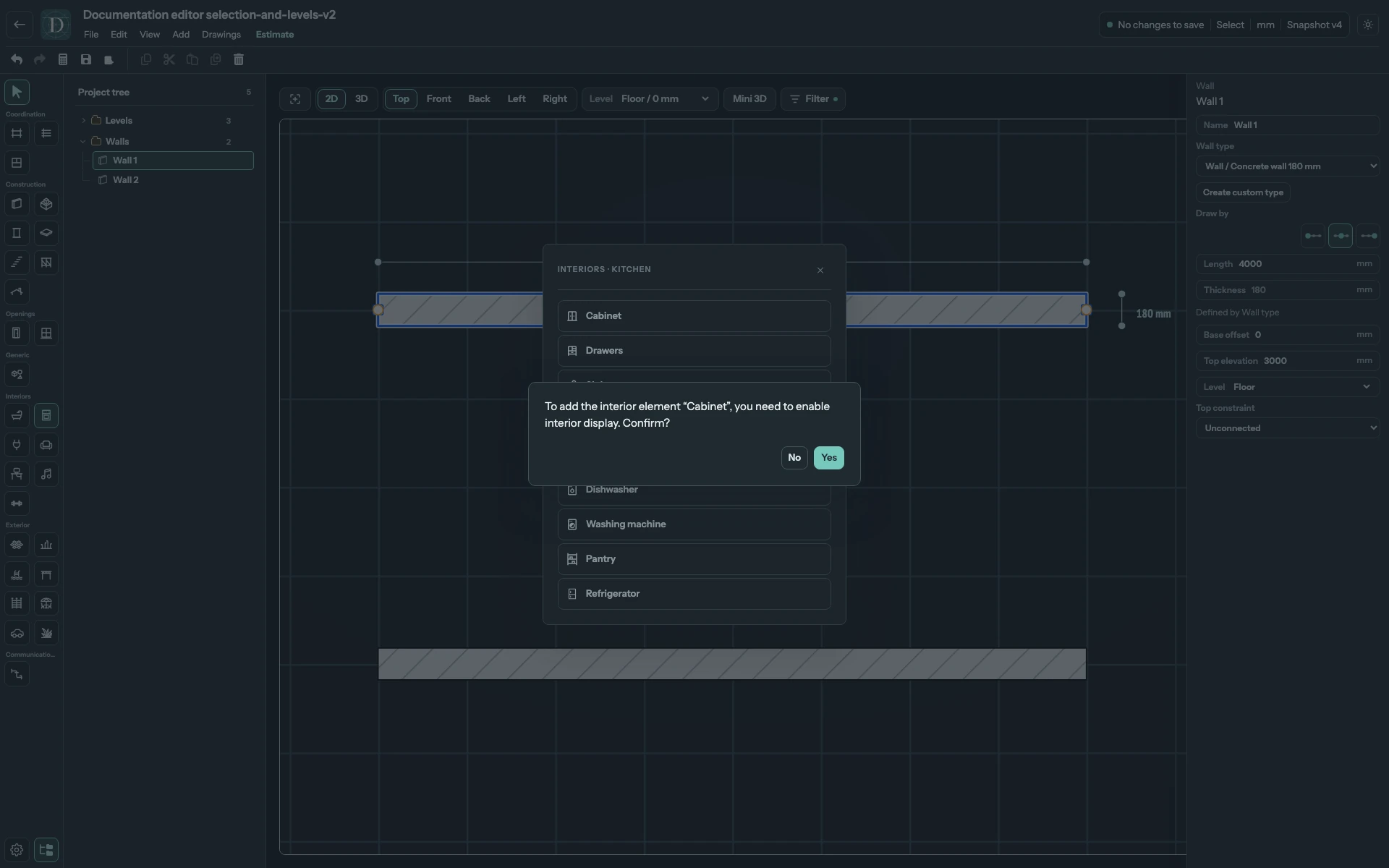Open the calculator estimate toolbar icon

click(63, 59)
